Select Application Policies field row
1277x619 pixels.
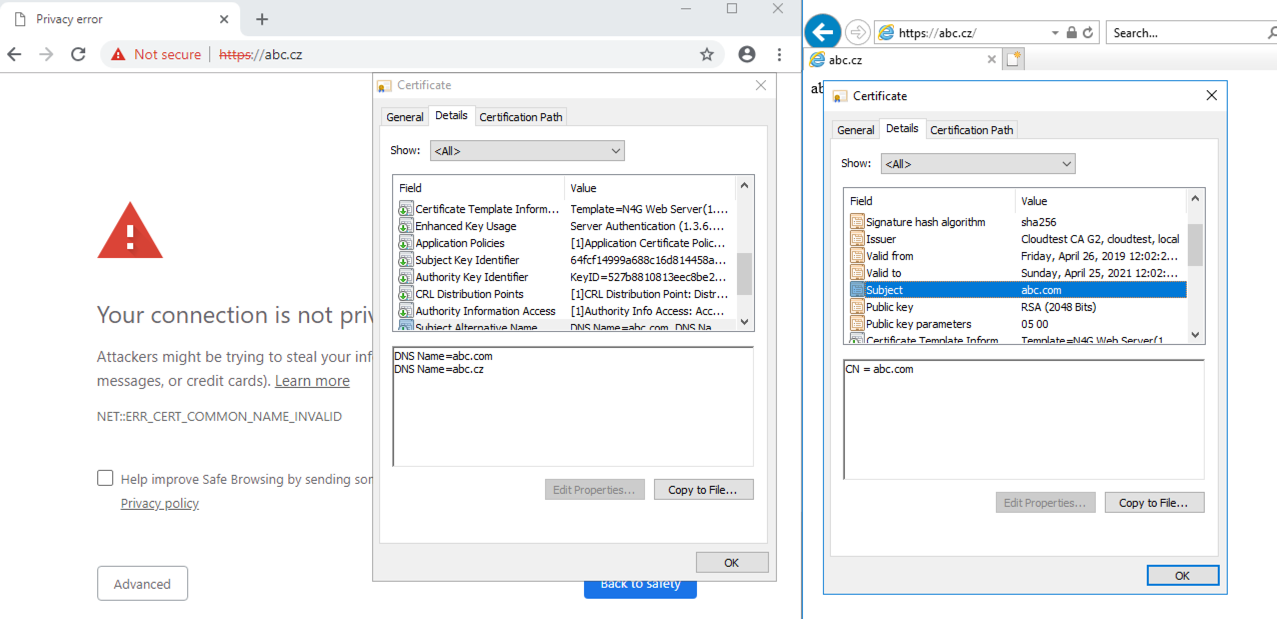tap(565, 243)
